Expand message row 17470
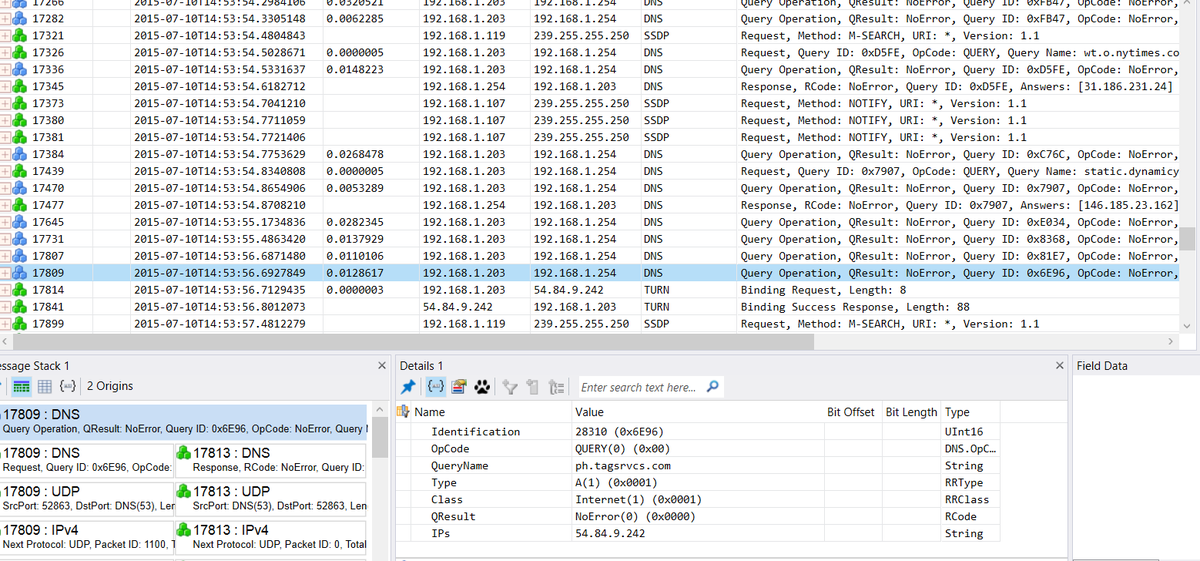The height and width of the screenshot is (561, 1200). tap(5, 188)
